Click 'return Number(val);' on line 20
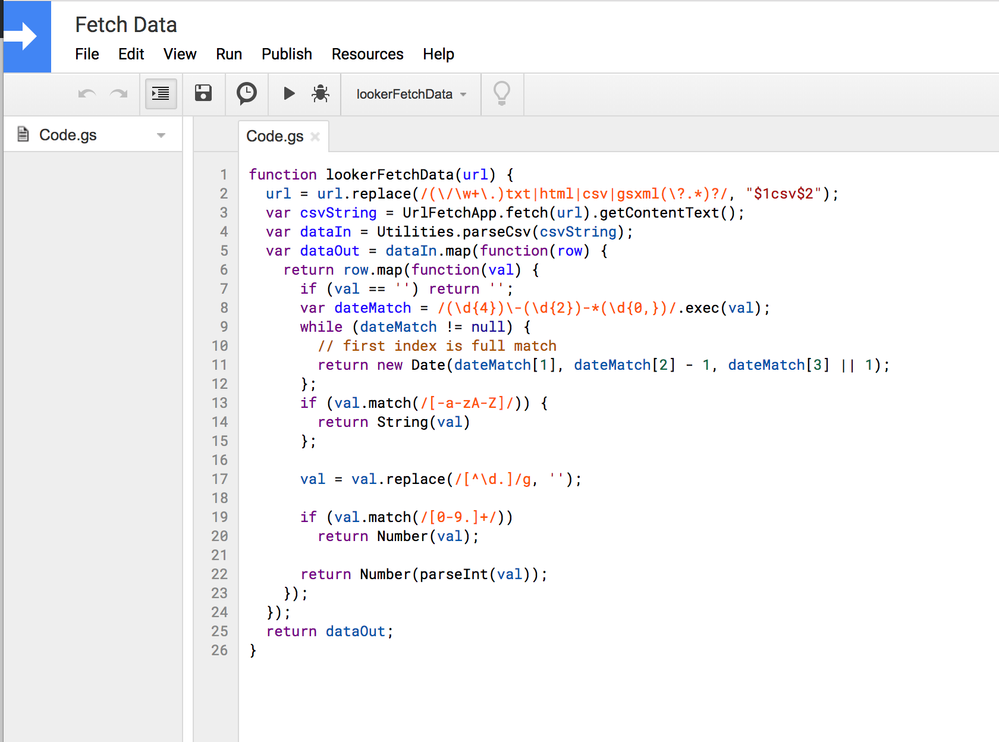Screen dimensions: 999x742 pyautogui.click(x=398, y=536)
